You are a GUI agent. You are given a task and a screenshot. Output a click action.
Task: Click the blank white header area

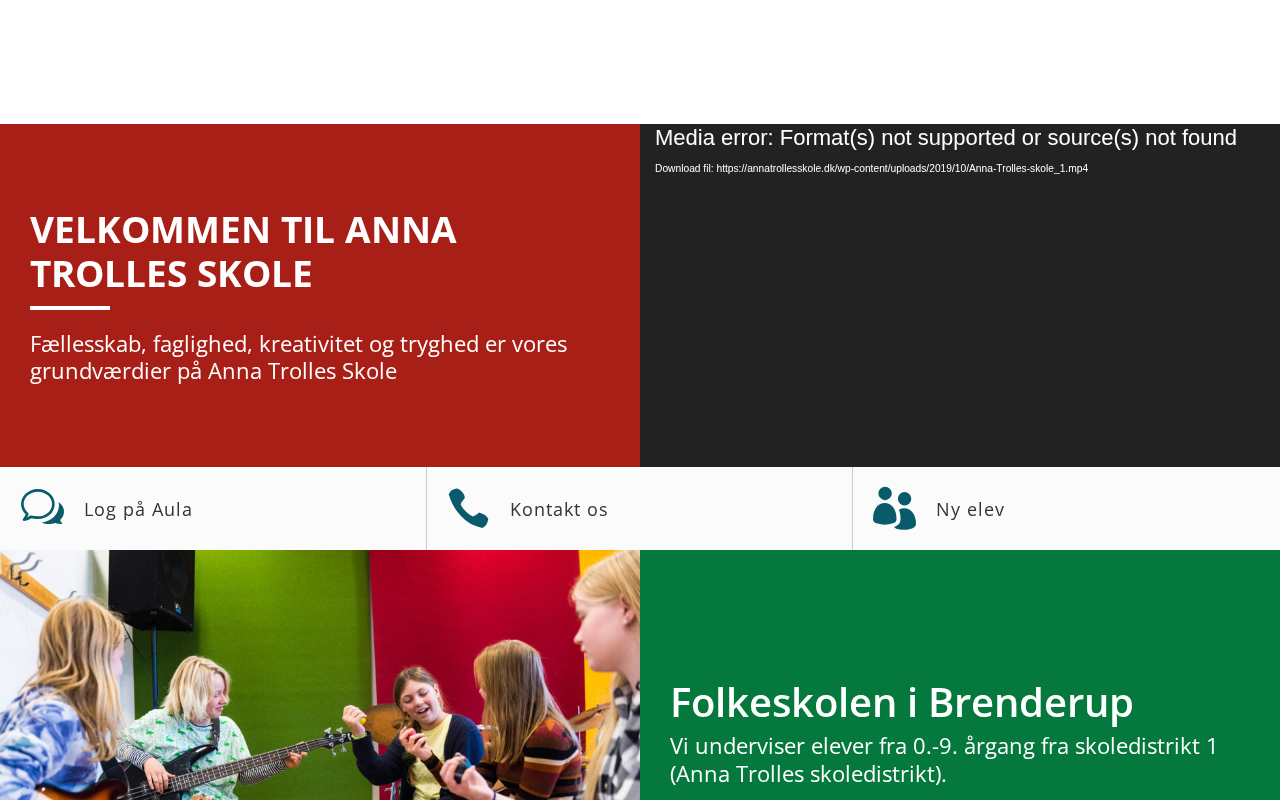tap(640, 60)
